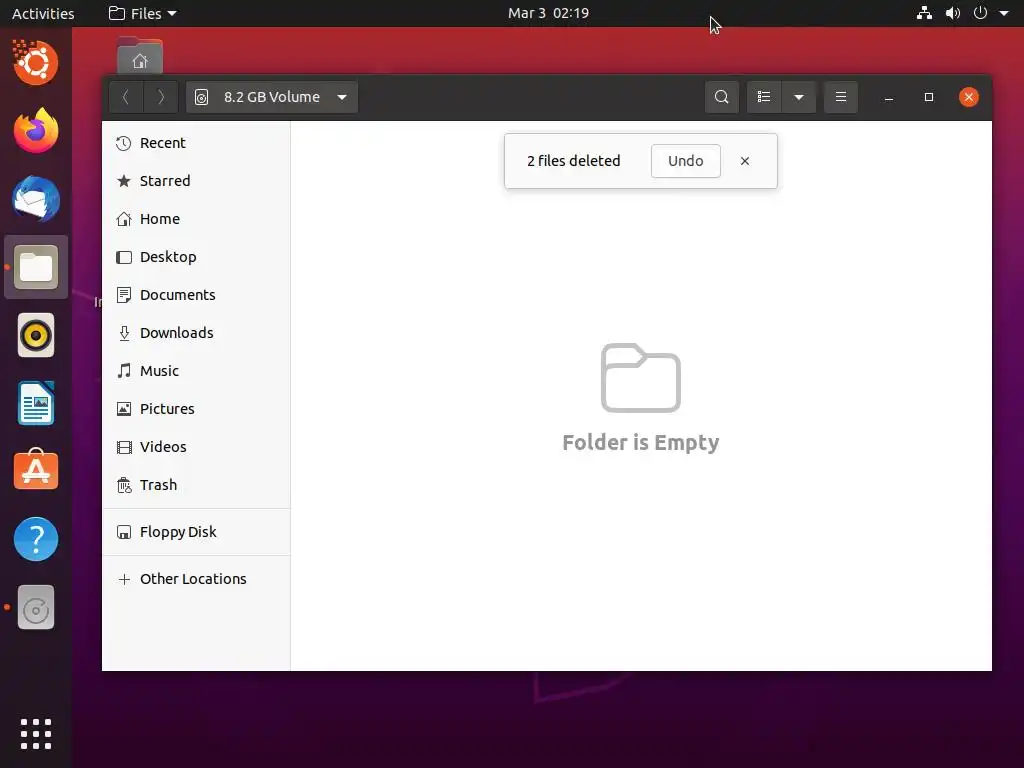Show Applications grid at dock bottom

tap(36, 734)
